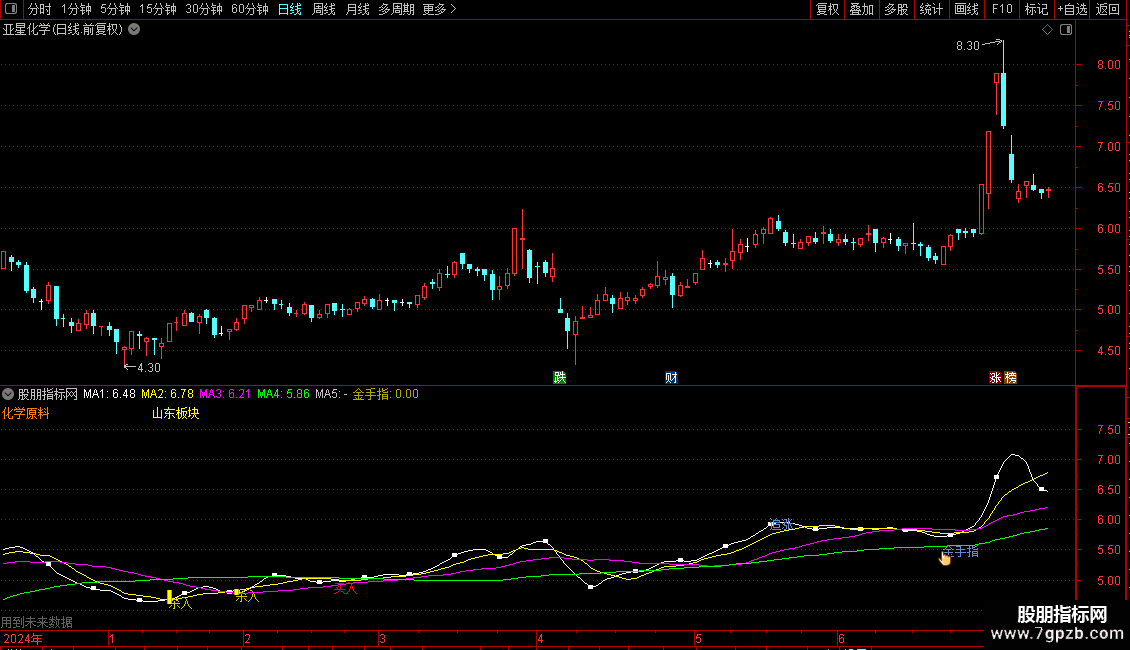The image size is (1130, 650).
Task: Expand the 更多 periods menu
Action: tap(440, 9)
